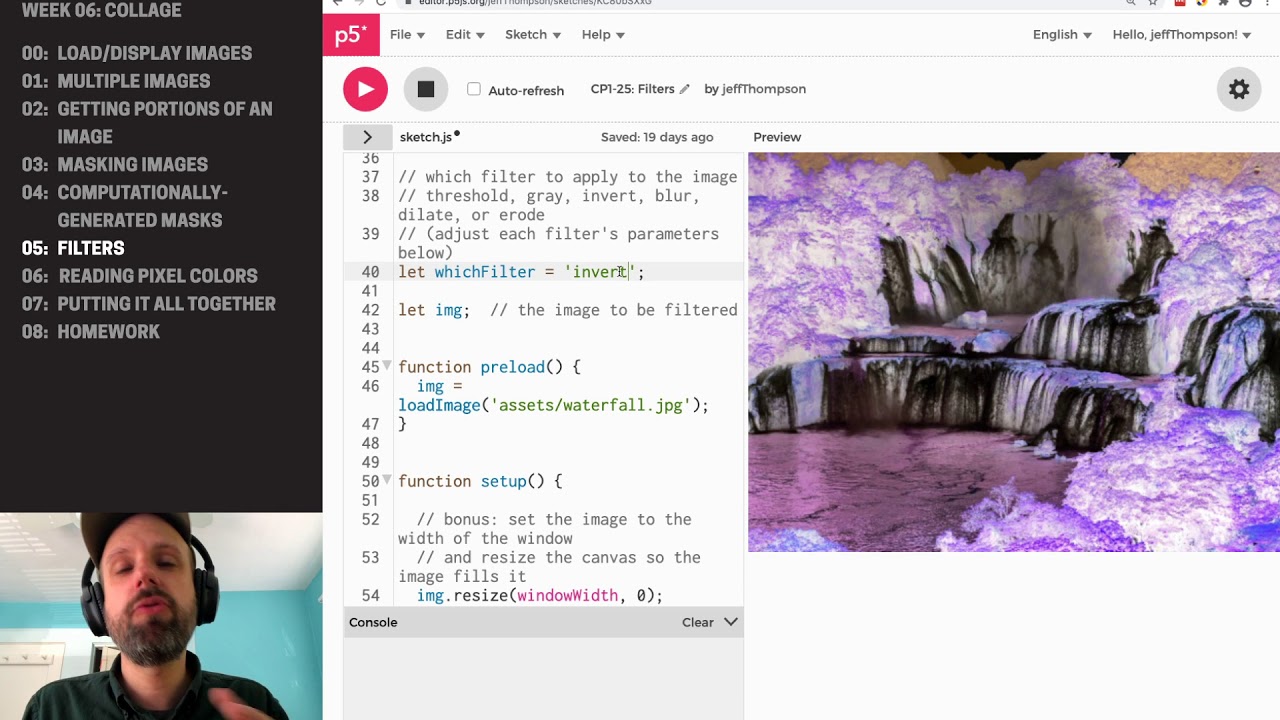Open the File menu
Viewport: 1280px width, 720px height.
pos(407,34)
